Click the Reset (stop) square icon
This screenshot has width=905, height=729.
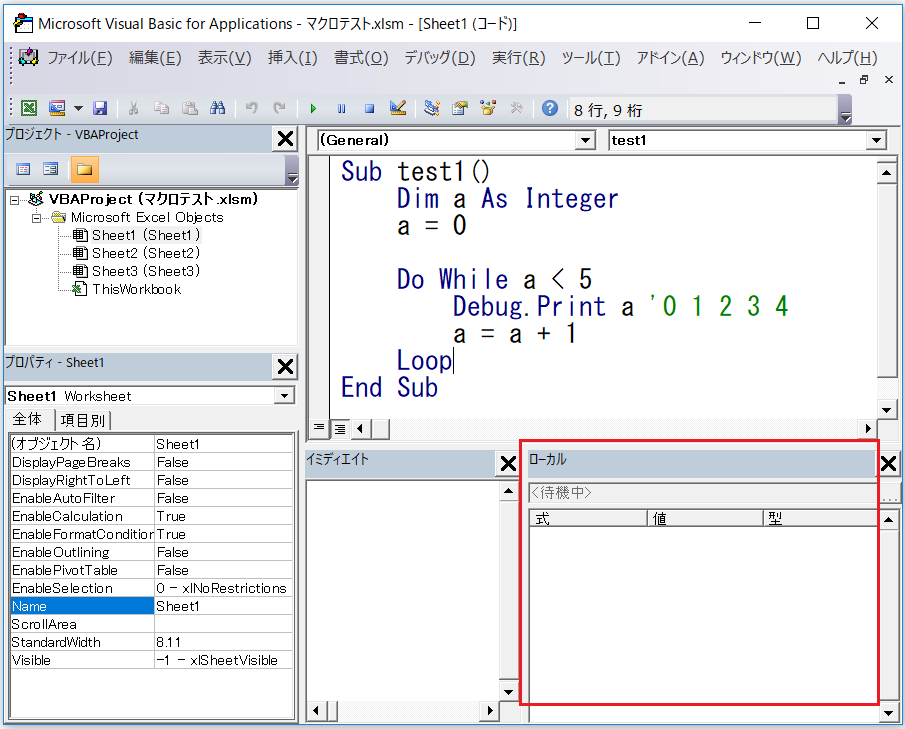[369, 108]
